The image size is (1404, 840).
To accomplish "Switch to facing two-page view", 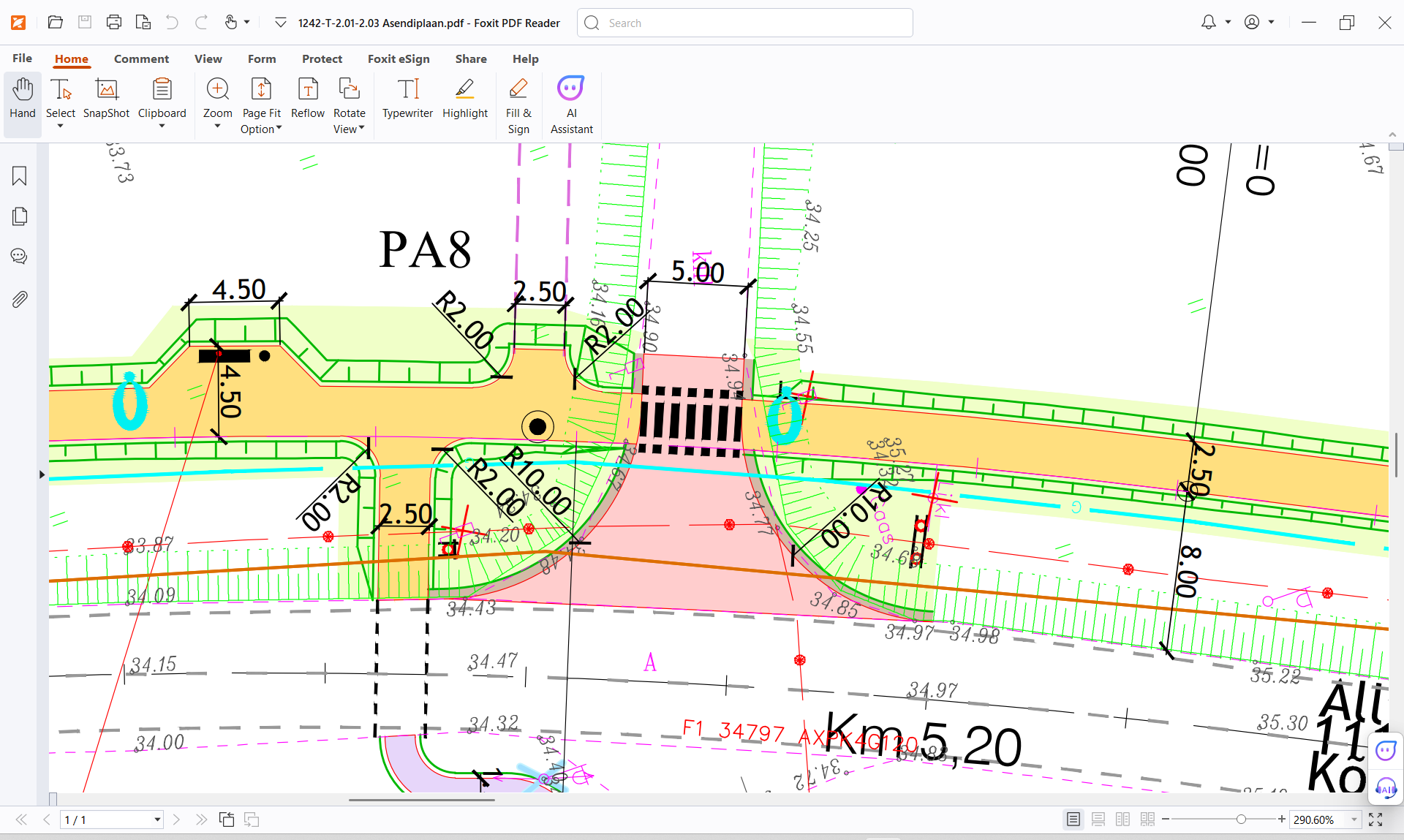I will (1122, 820).
